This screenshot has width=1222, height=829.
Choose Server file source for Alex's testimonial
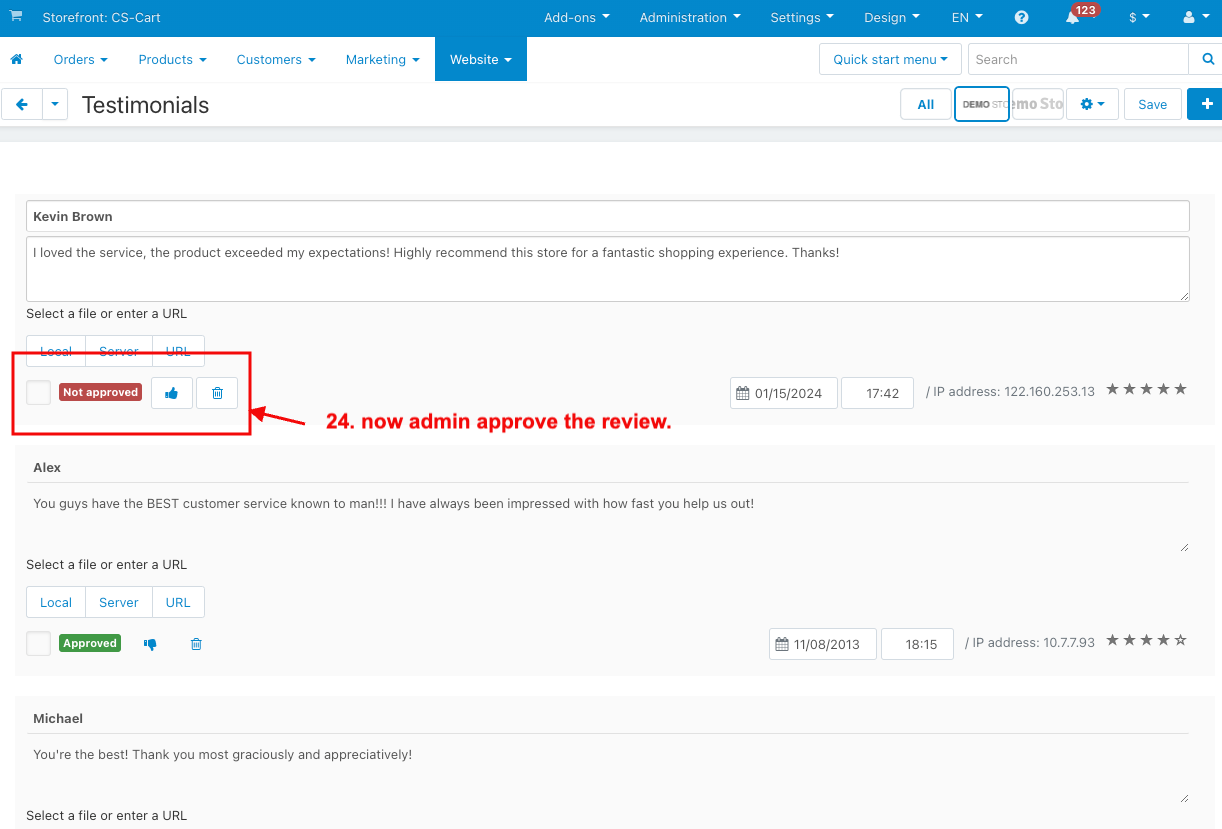[119, 602]
